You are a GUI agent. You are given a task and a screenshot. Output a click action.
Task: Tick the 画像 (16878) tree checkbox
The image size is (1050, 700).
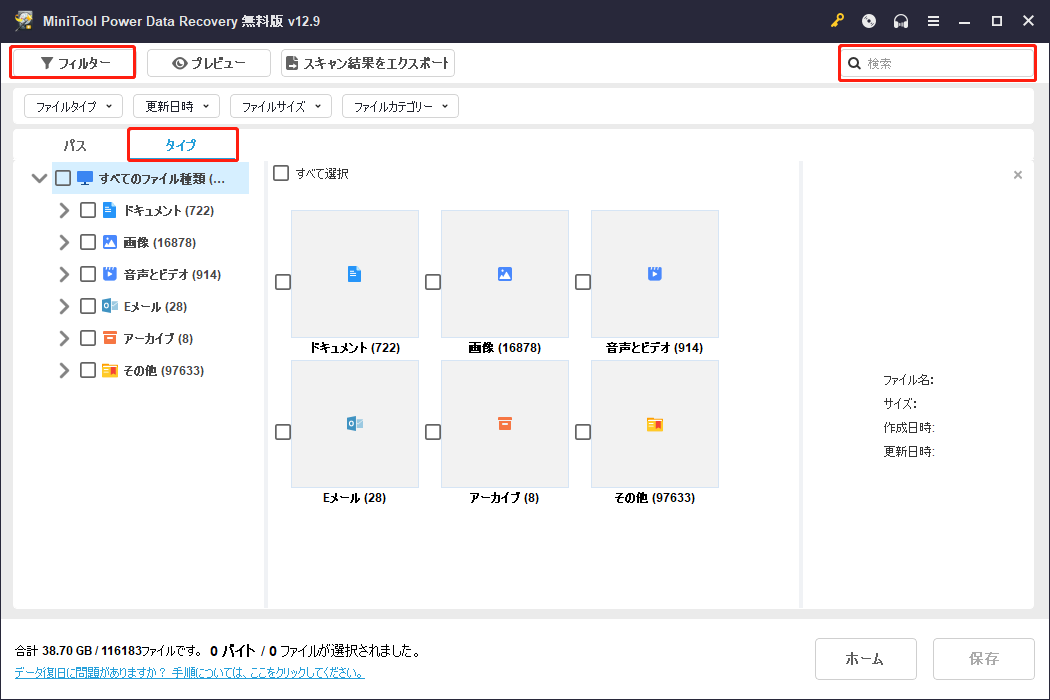pos(88,242)
